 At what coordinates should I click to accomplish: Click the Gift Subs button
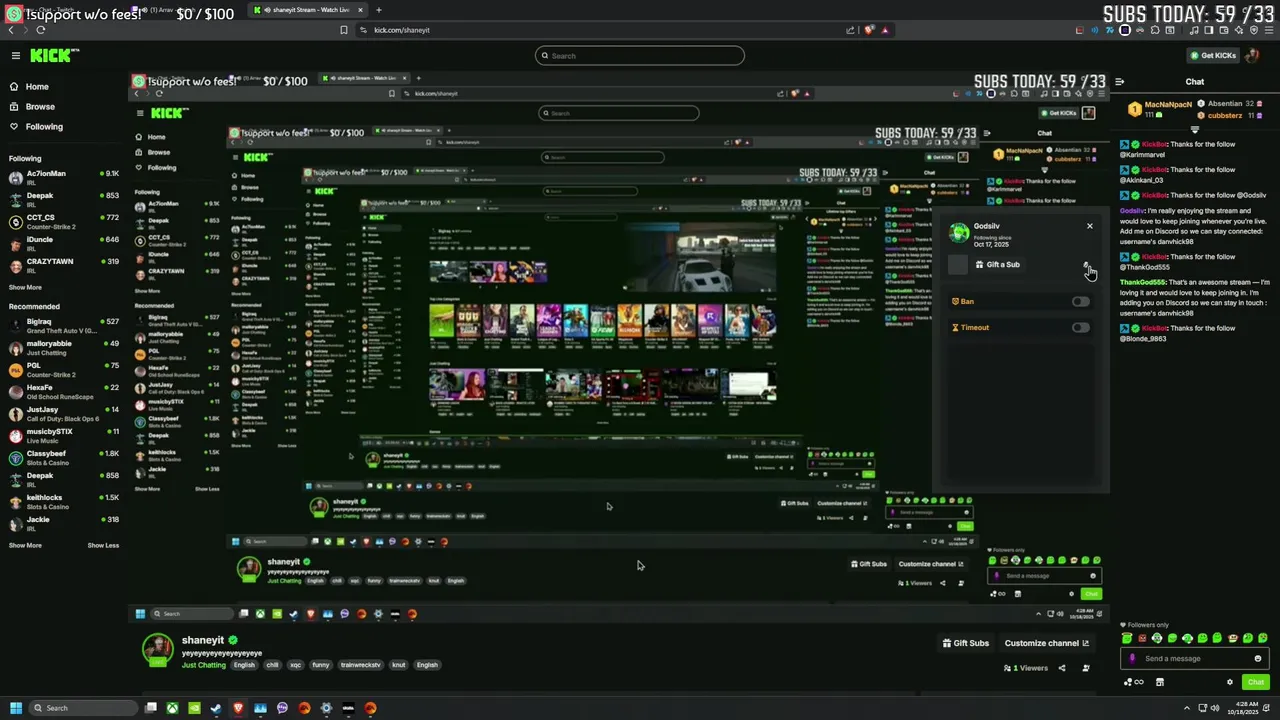coord(965,643)
